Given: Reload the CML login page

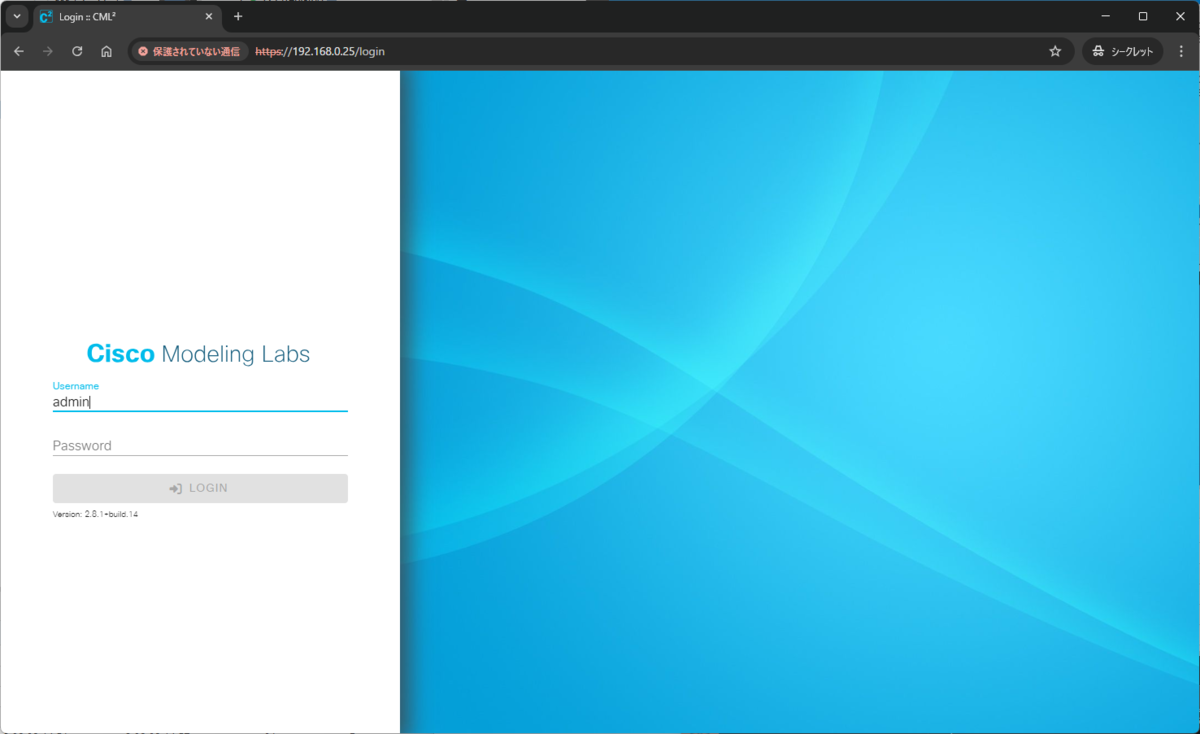Looking at the screenshot, I should 77,51.
